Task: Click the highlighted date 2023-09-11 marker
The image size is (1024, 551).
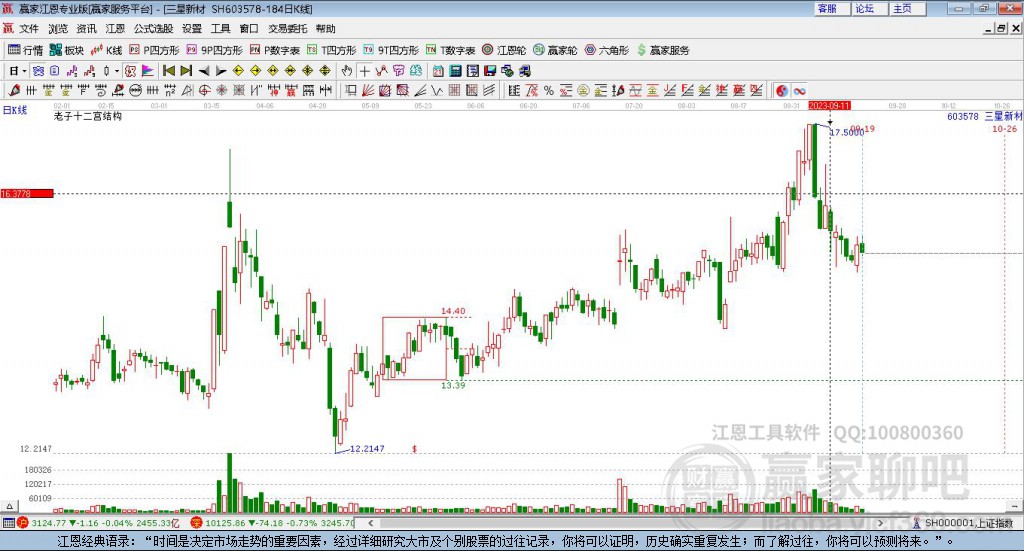Action: tap(829, 106)
